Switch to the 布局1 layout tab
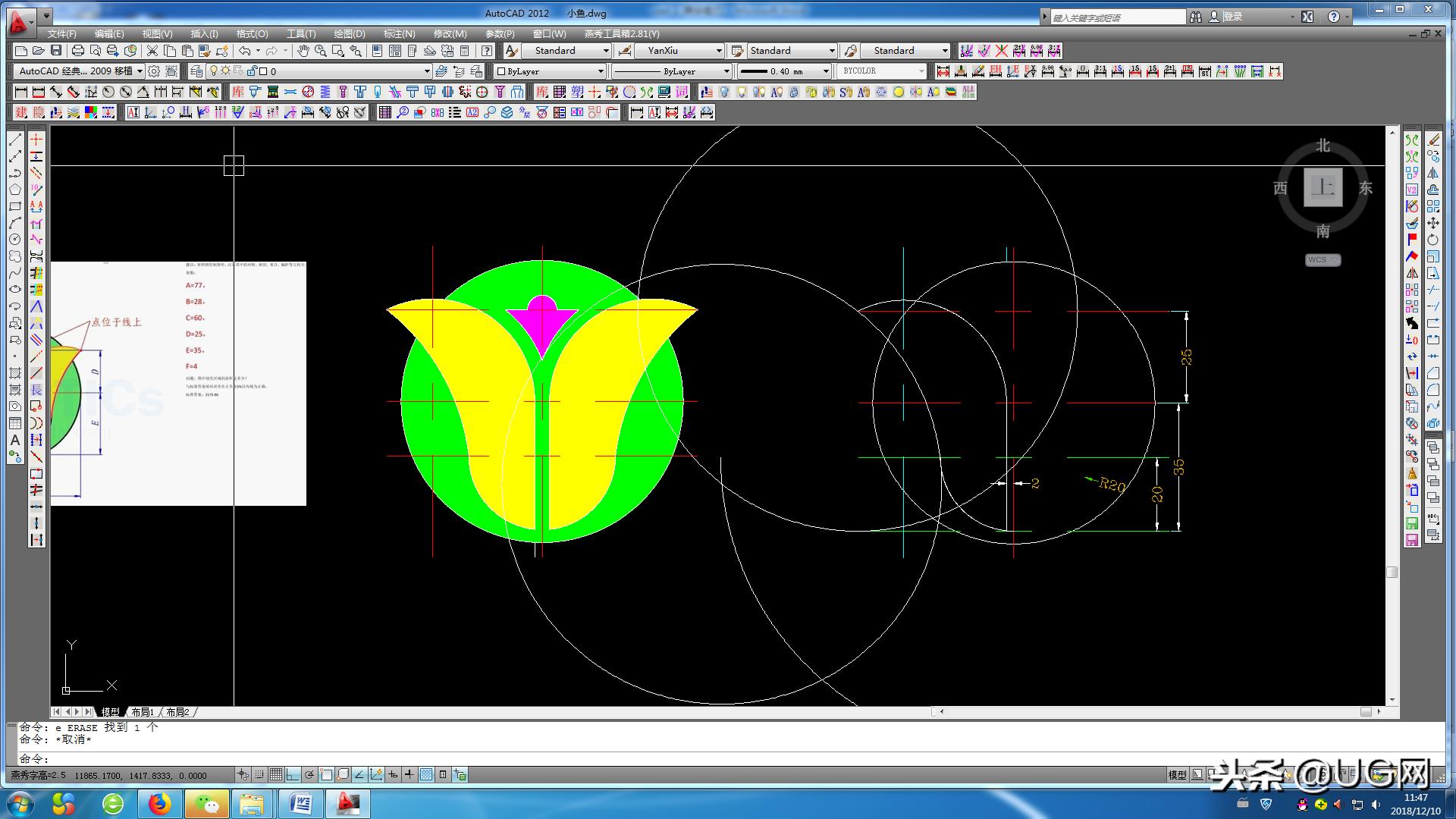The width and height of the screenshot is (1456, 819). [142, 712]
